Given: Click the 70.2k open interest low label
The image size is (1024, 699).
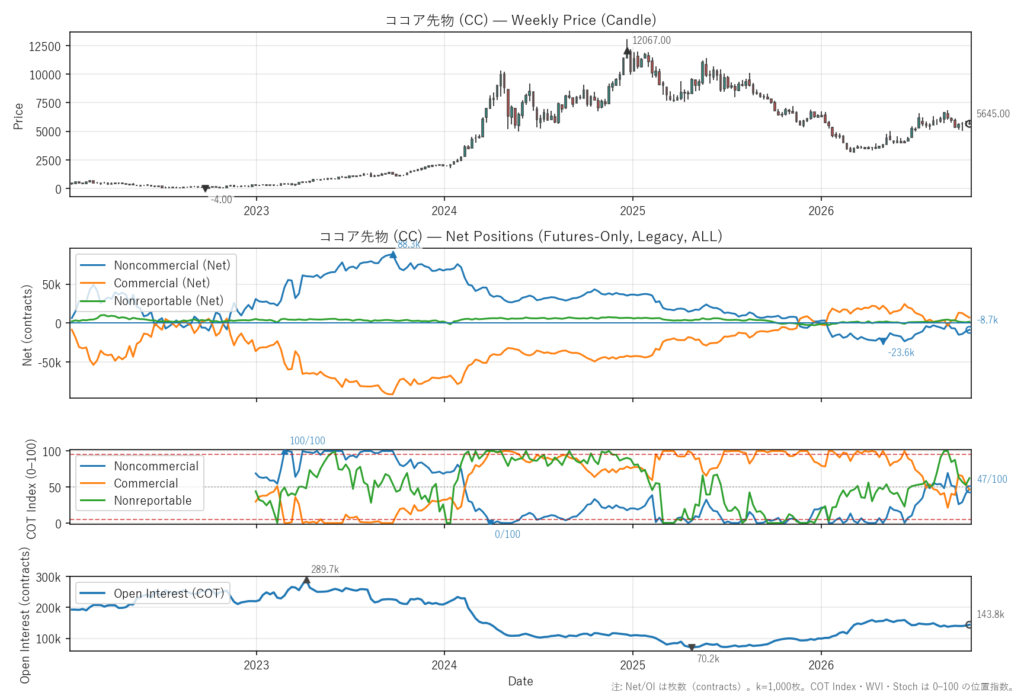Looking at the screenshot, I should [708, 659].
